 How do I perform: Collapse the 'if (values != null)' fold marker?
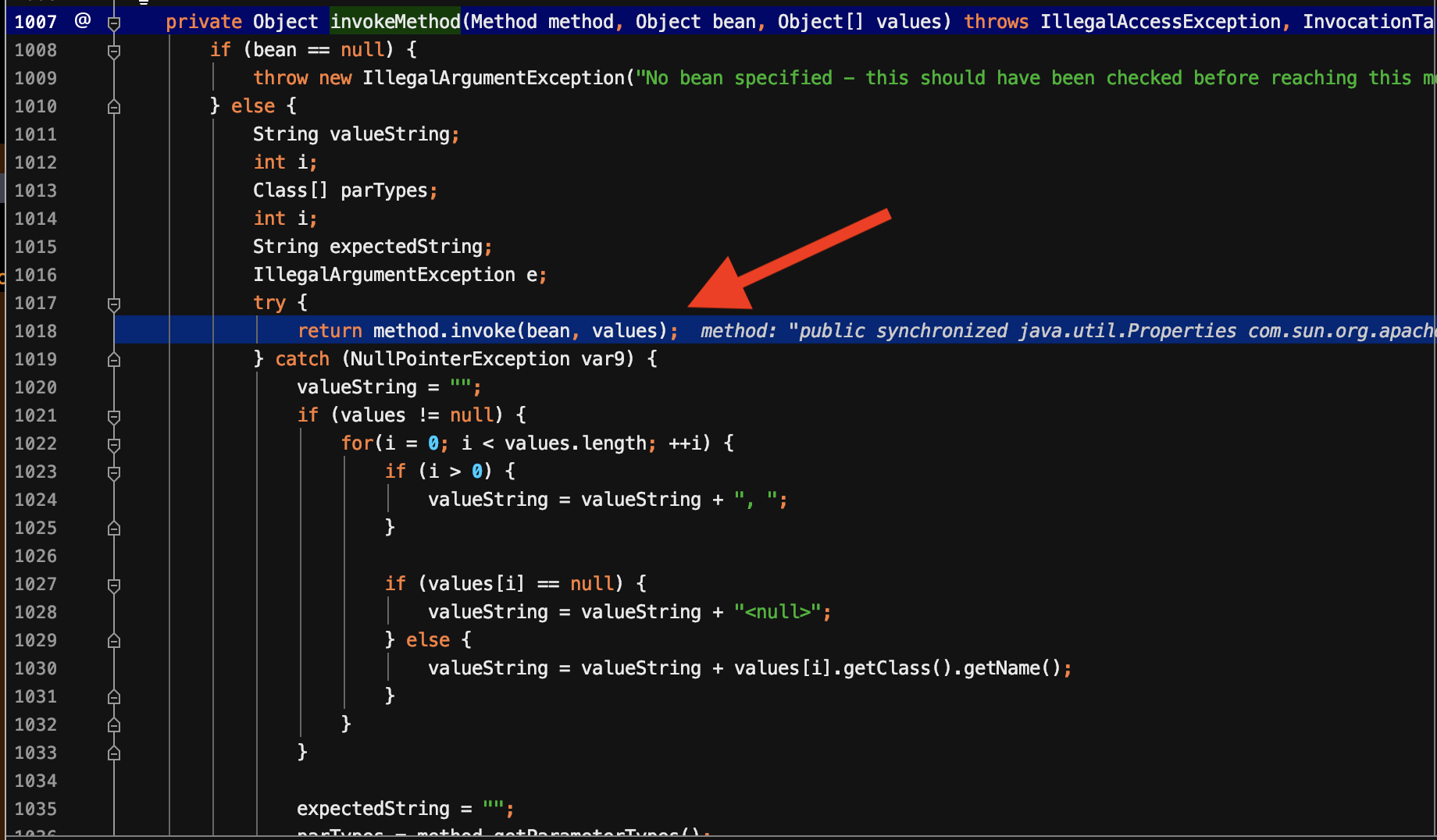pyautogui.click(x=114, y=416)
